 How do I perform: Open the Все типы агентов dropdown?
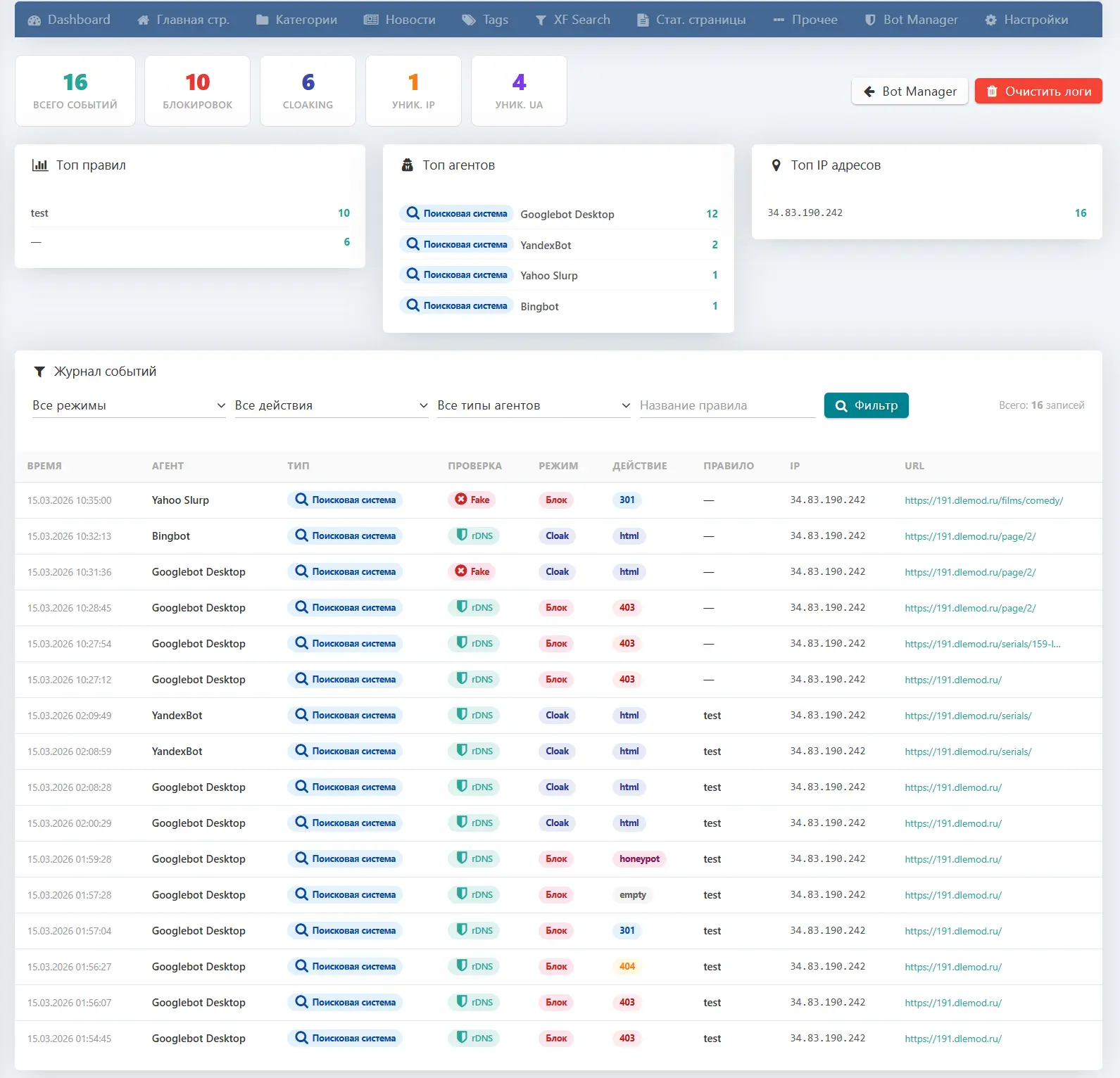tap(534, 405)
